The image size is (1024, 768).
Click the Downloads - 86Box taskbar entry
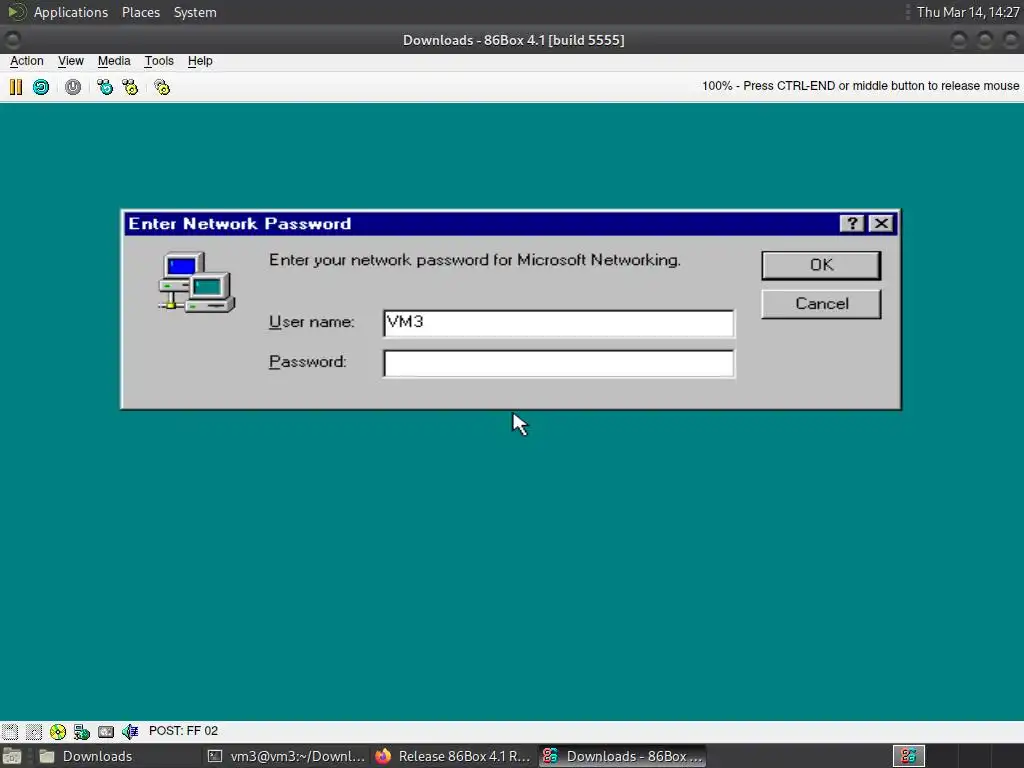[622, 756]
